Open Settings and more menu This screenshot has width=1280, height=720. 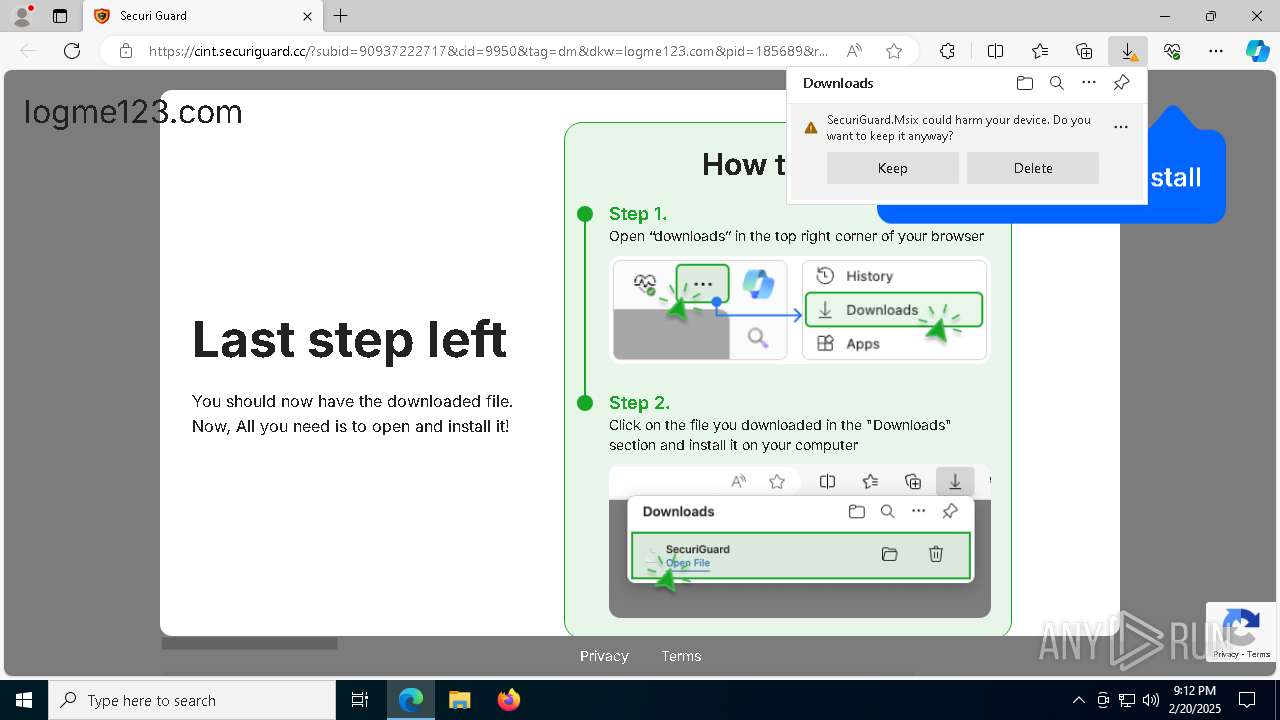(x=1216, y=51)
